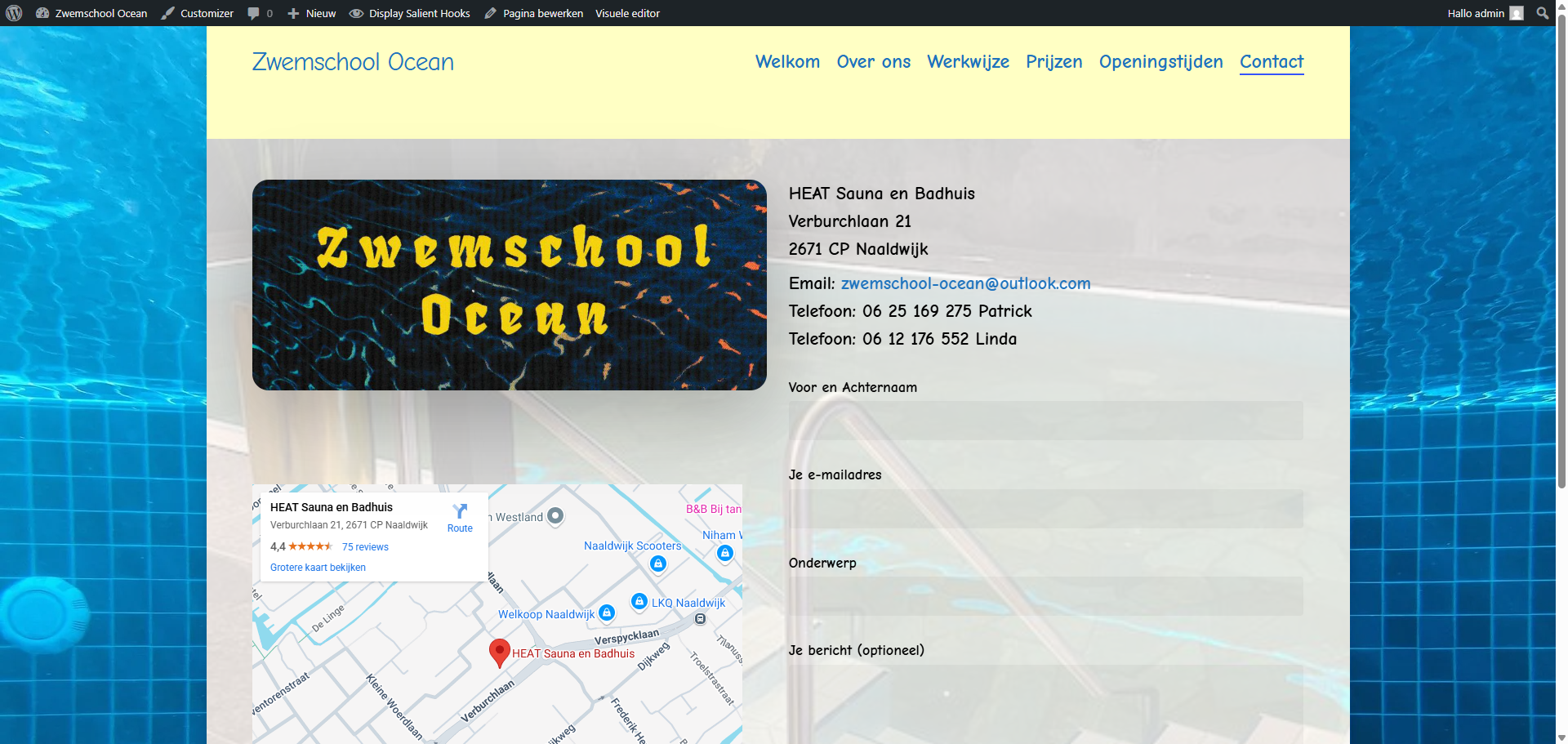The image size is (1568, 744).
Task: Click the Zwemschool Ocean site title
Action: 353,62
